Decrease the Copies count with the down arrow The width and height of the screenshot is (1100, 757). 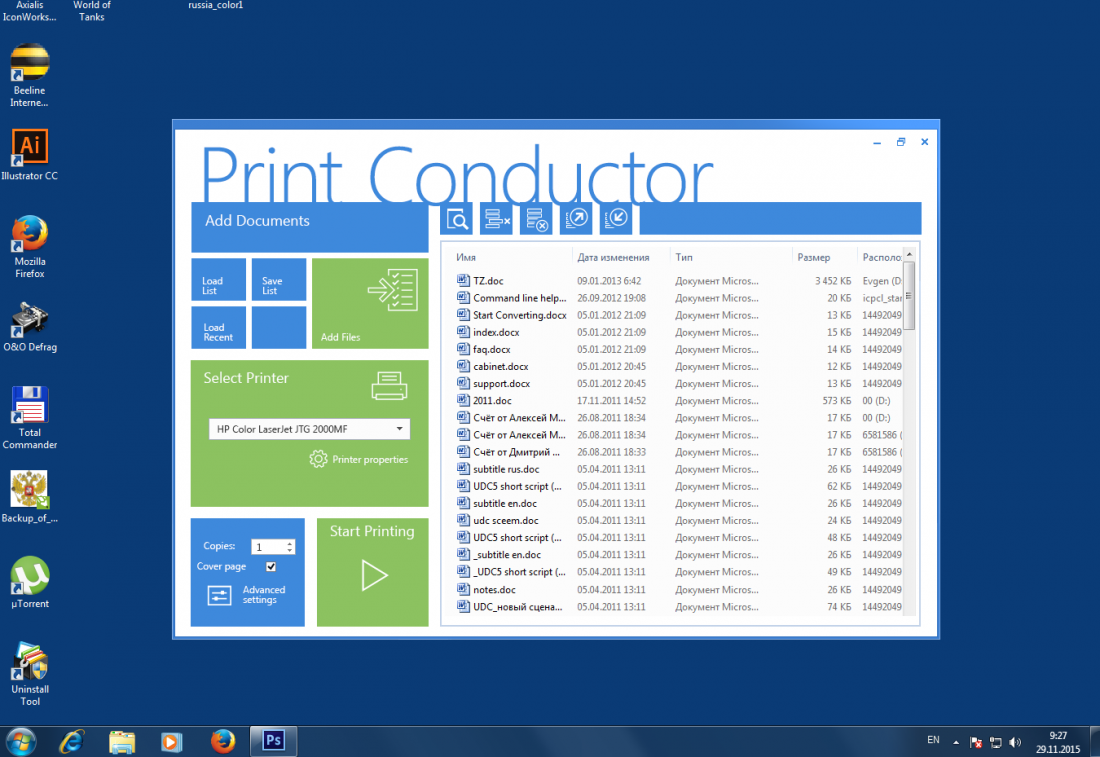(x=290, y=550)
